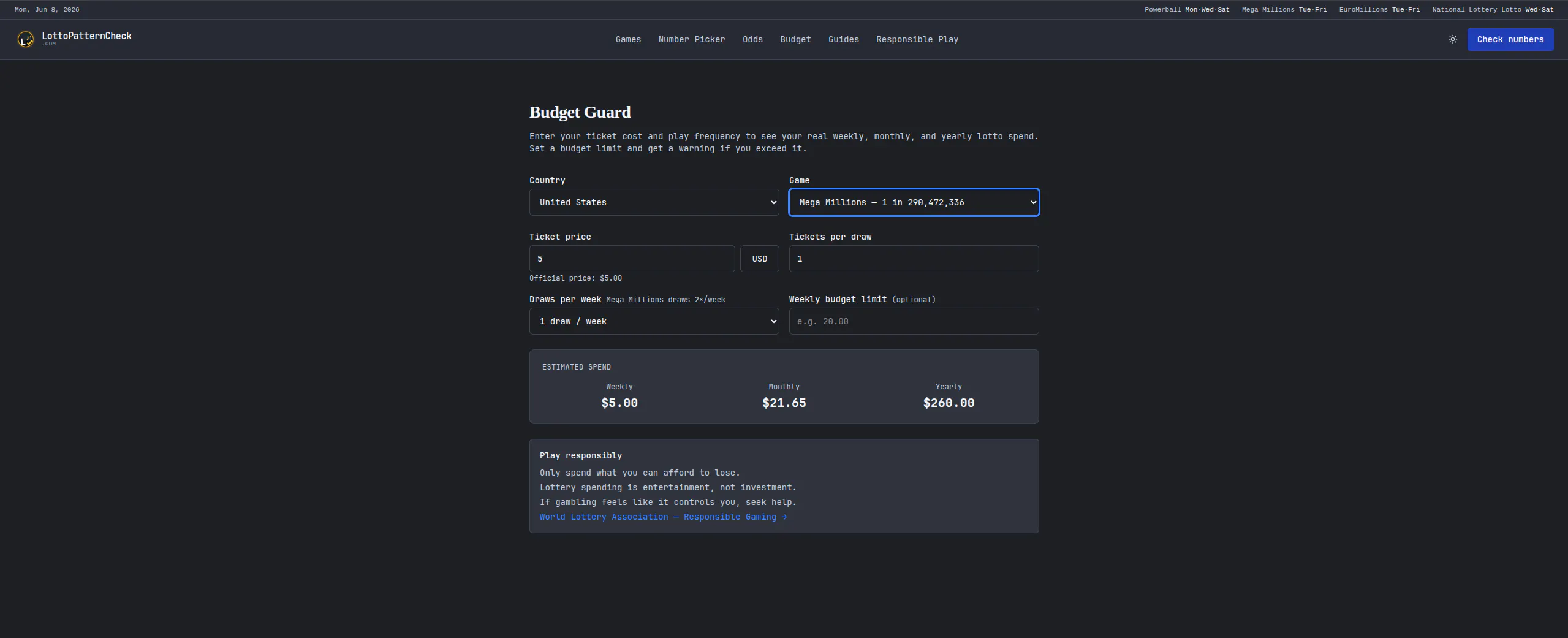
Task: Toggle light/dark theme sun icon
Action: (1452, 39)
